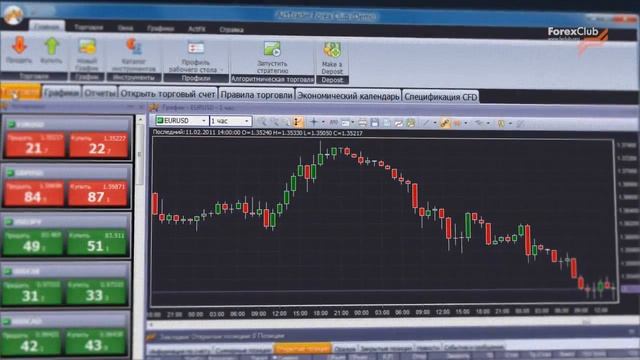Select the crosshair cursor tool

click(314, 122)
